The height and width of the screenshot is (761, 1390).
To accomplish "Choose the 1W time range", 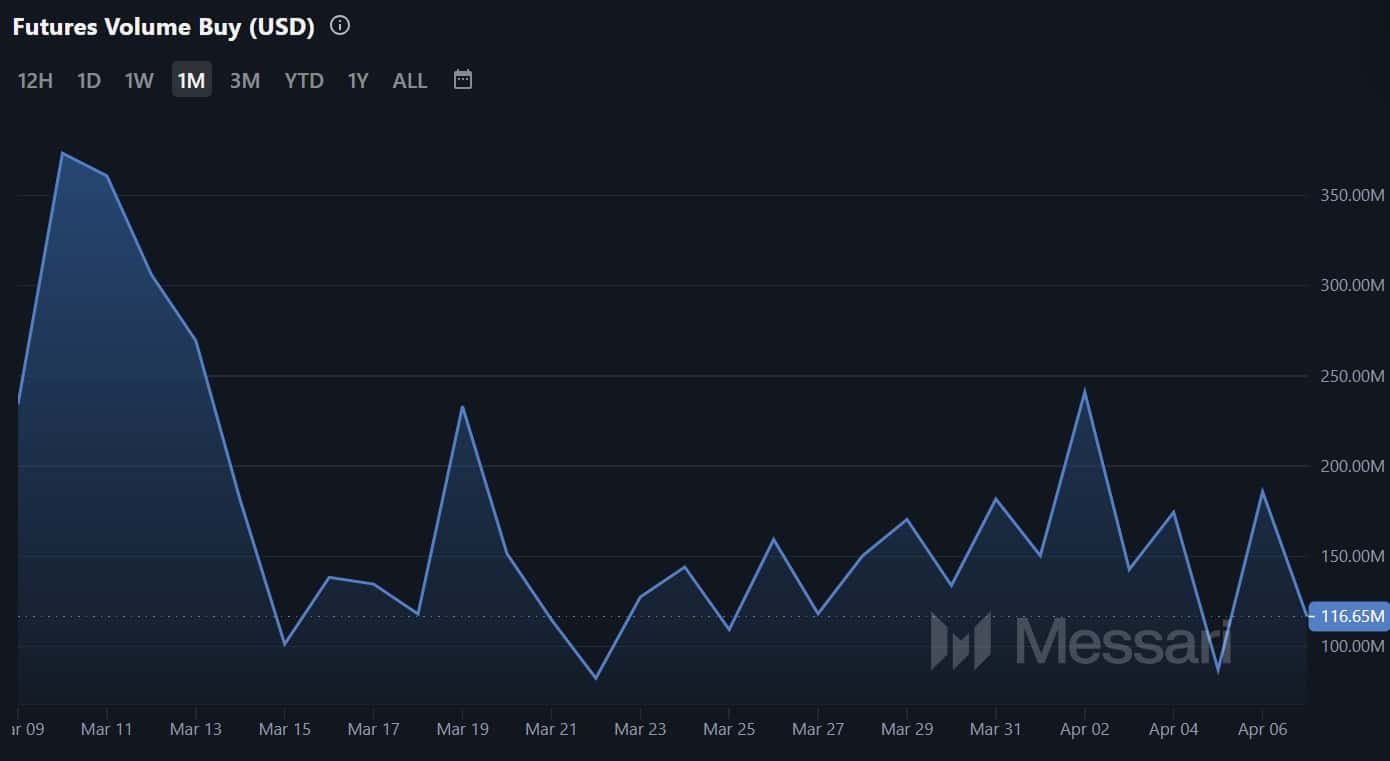I will tap(139, 81).
